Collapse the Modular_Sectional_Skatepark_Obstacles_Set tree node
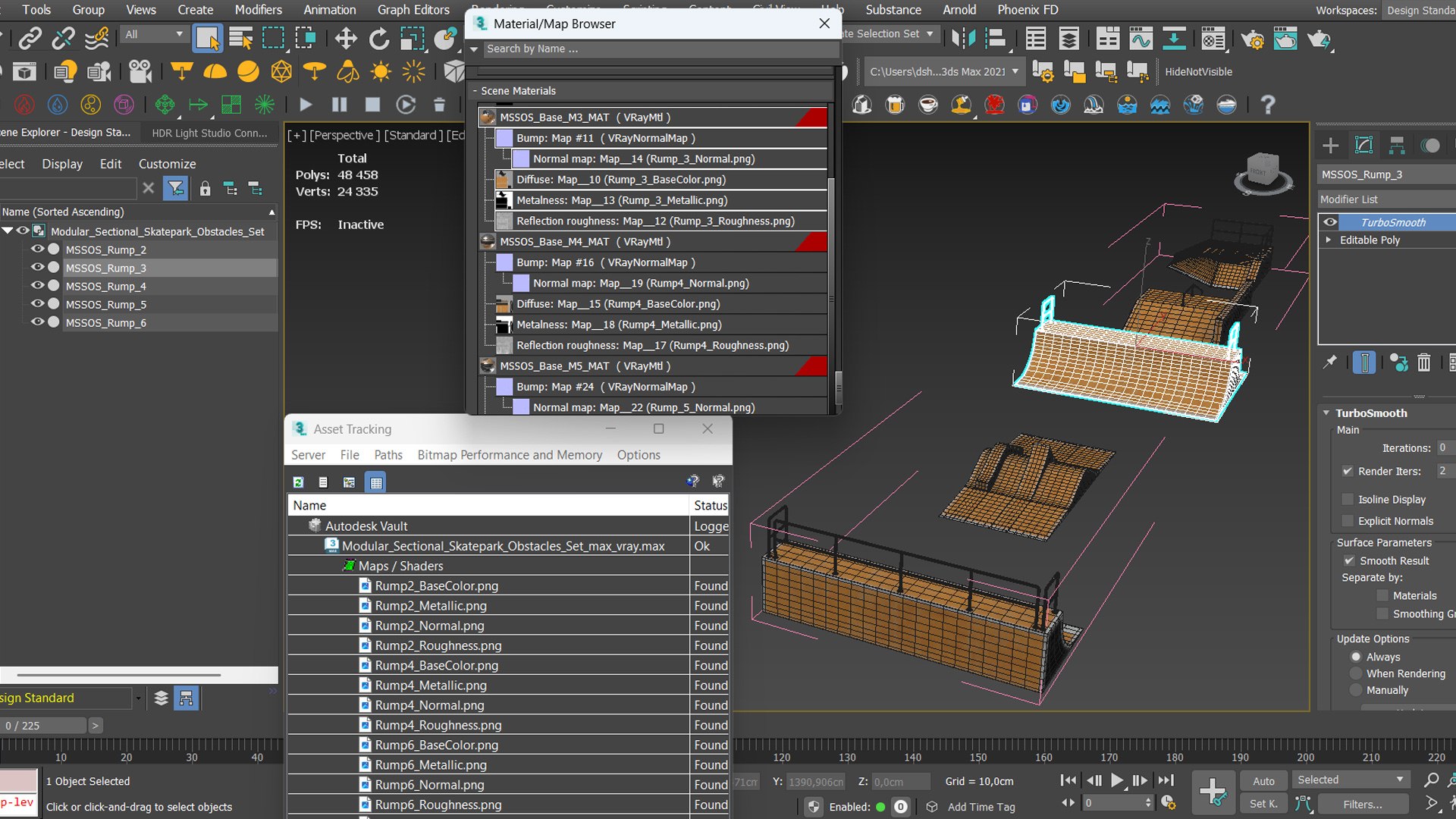 coord(8,231)
